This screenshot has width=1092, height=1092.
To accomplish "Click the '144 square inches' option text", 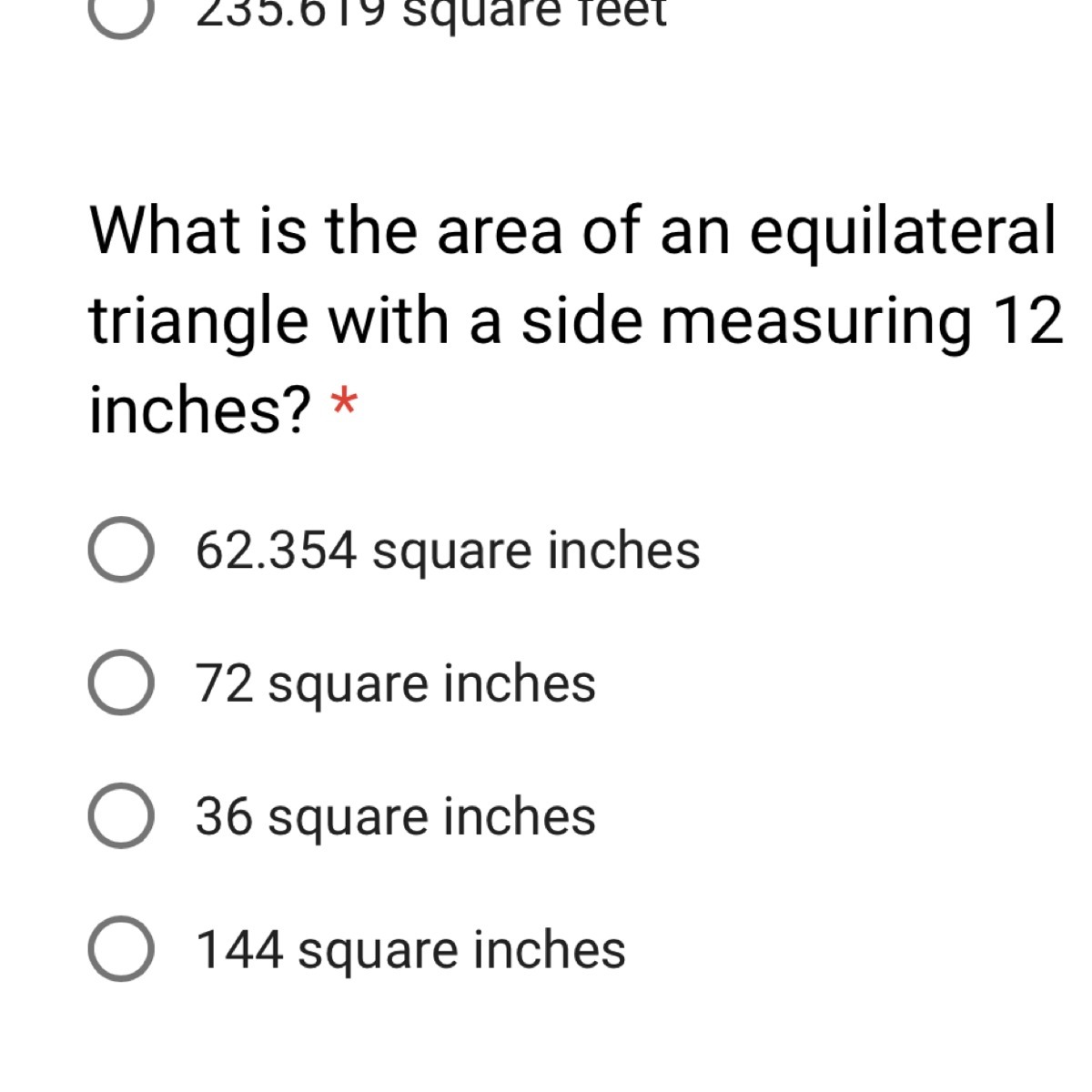I will click(x=410, y=951).
